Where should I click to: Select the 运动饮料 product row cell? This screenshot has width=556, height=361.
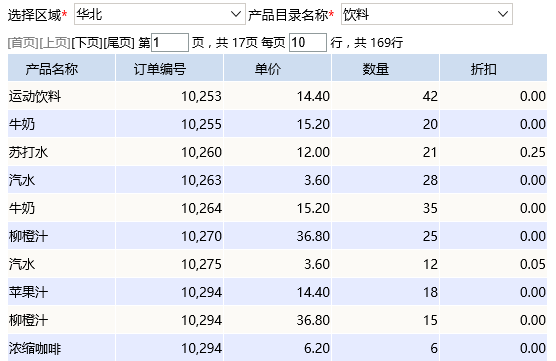coord(62,96)
